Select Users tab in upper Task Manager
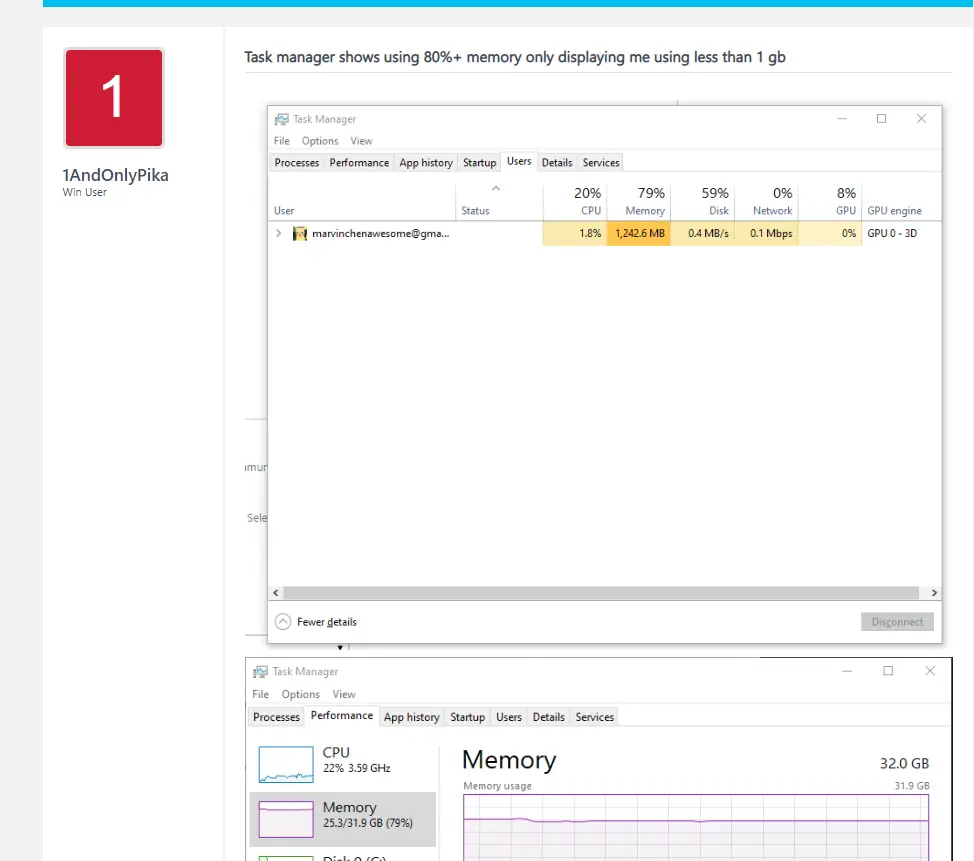974x861 pixels. [x=519, y=162]
